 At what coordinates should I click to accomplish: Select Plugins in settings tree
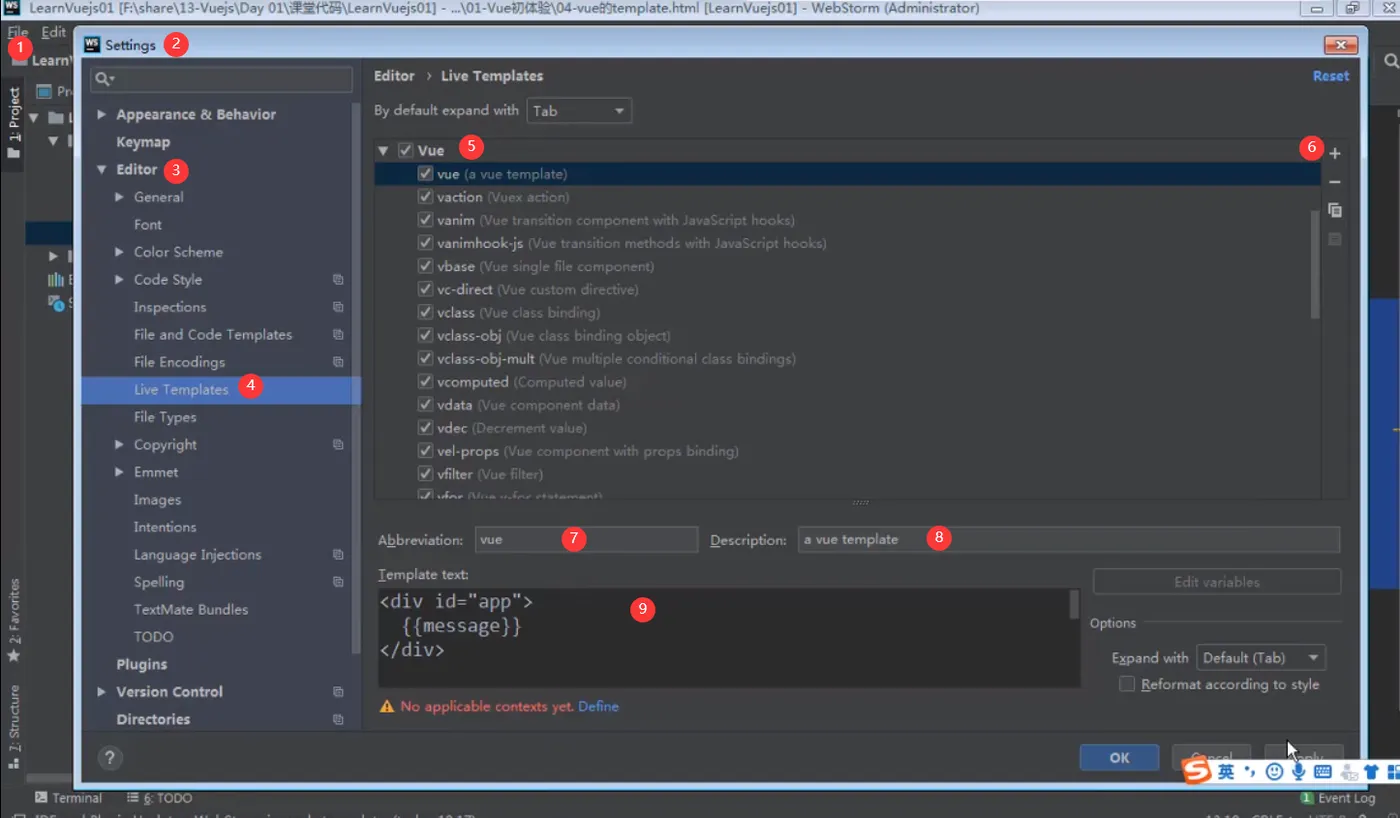click(141, 664)
